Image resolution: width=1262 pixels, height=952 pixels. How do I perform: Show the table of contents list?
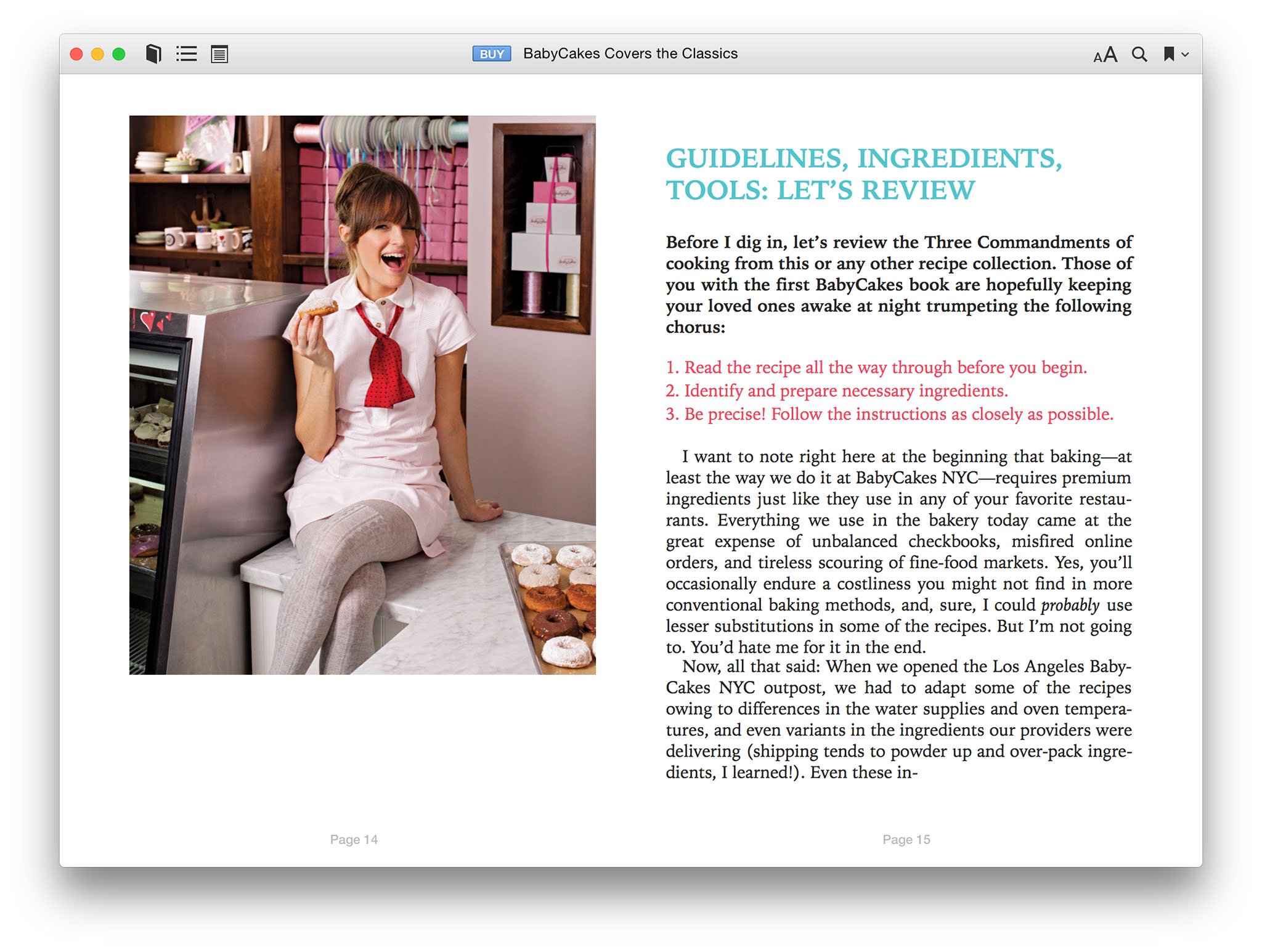[186, 54]
